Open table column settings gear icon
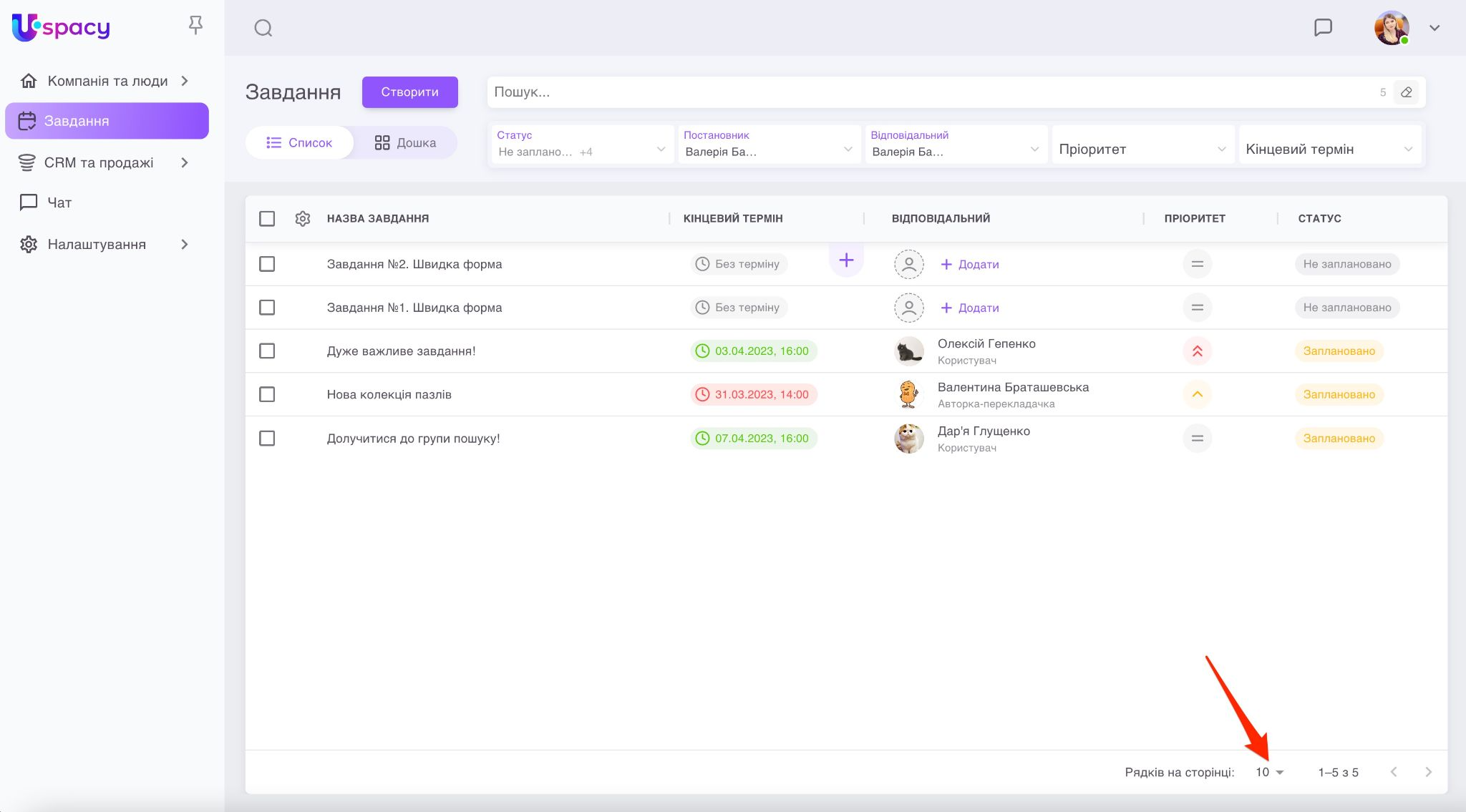This screenshot has width=1466, height=812. click(x=303, y=218)
